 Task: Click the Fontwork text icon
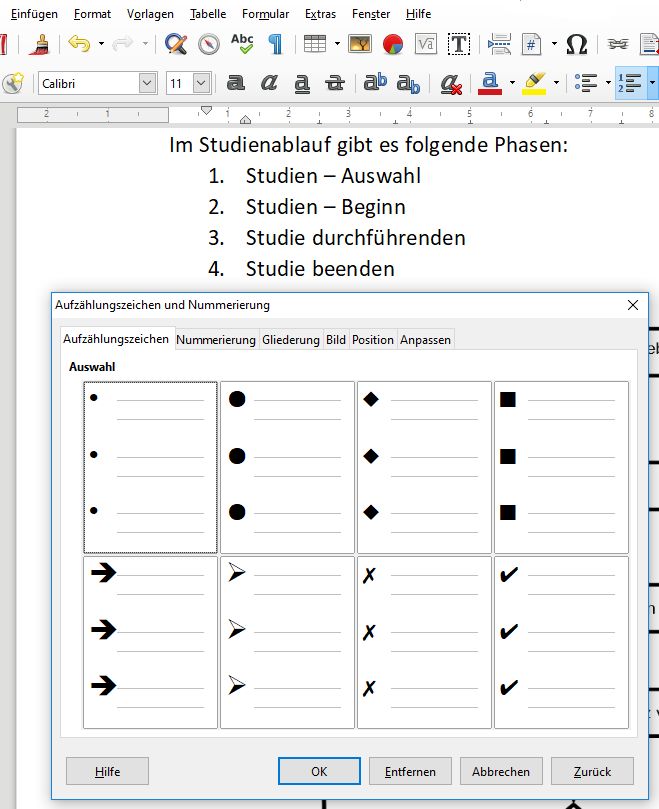(x=426, y=44)
